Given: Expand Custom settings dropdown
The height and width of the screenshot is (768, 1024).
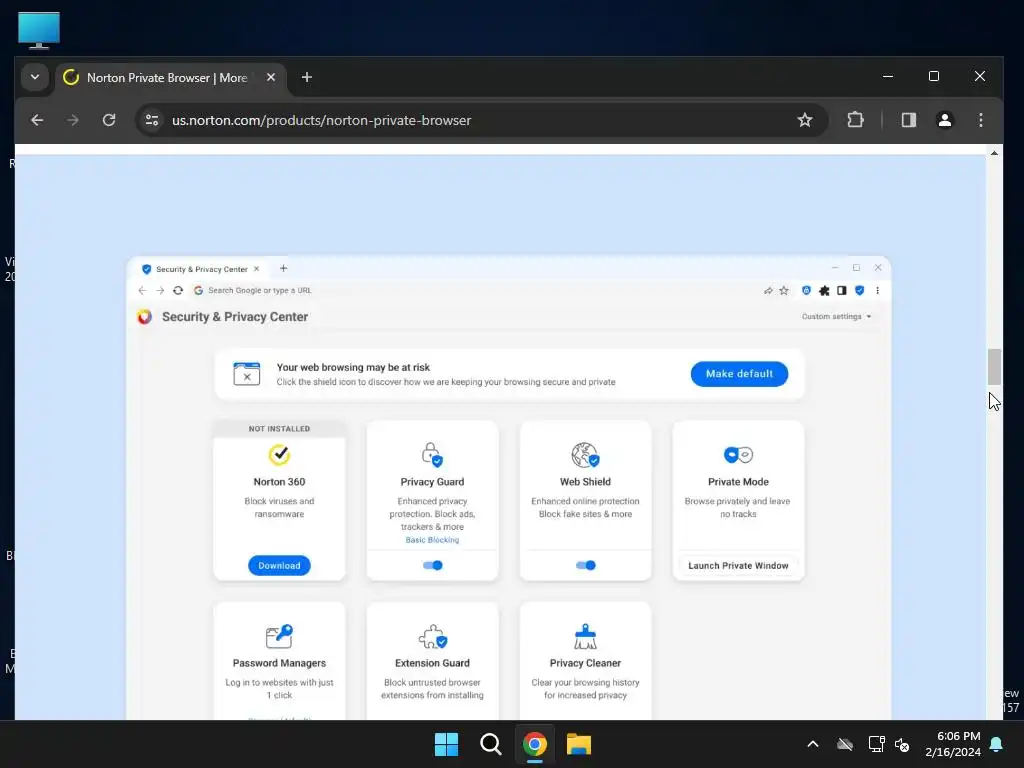Looking at the screenshot, I should (x=837, y=317).
